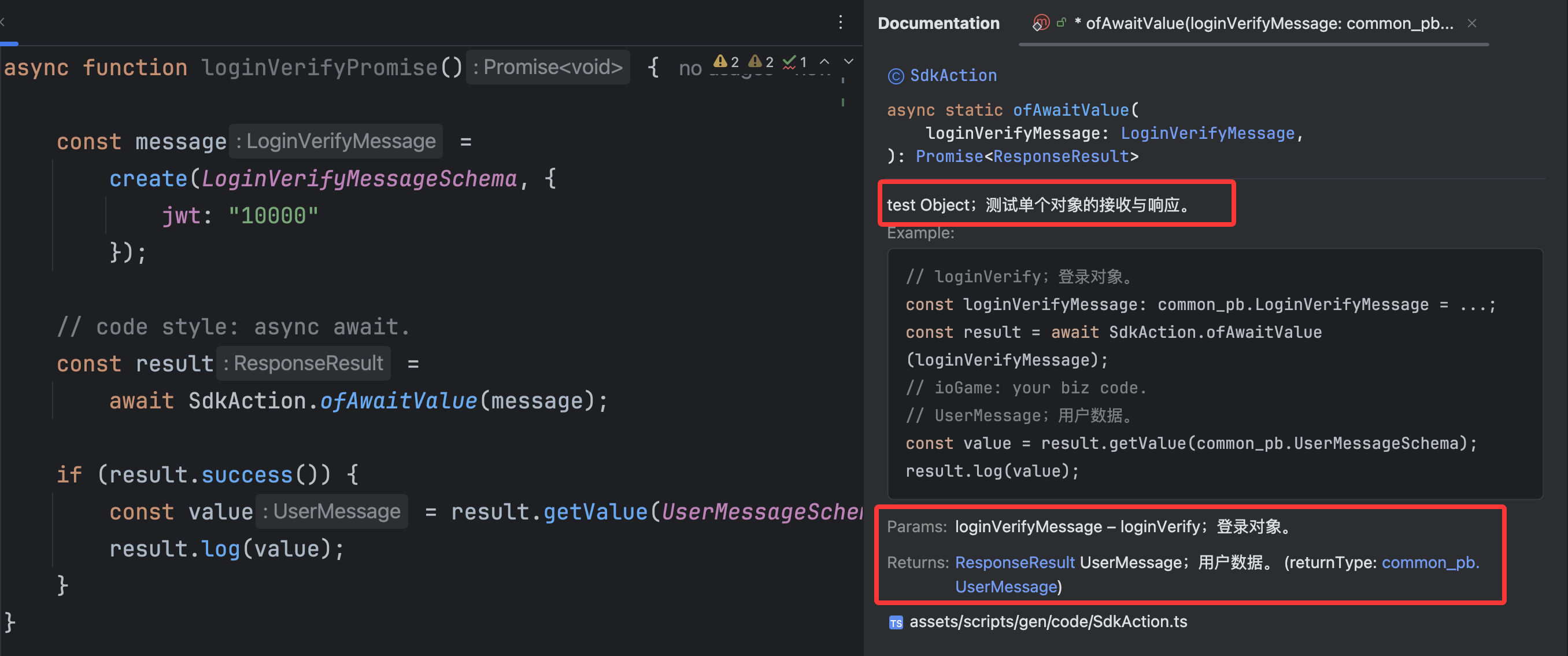Image resolution: width=1568 pixels, height=656 pixels.
Task: Select the Documentation tool window title
Action: [938, 23]
